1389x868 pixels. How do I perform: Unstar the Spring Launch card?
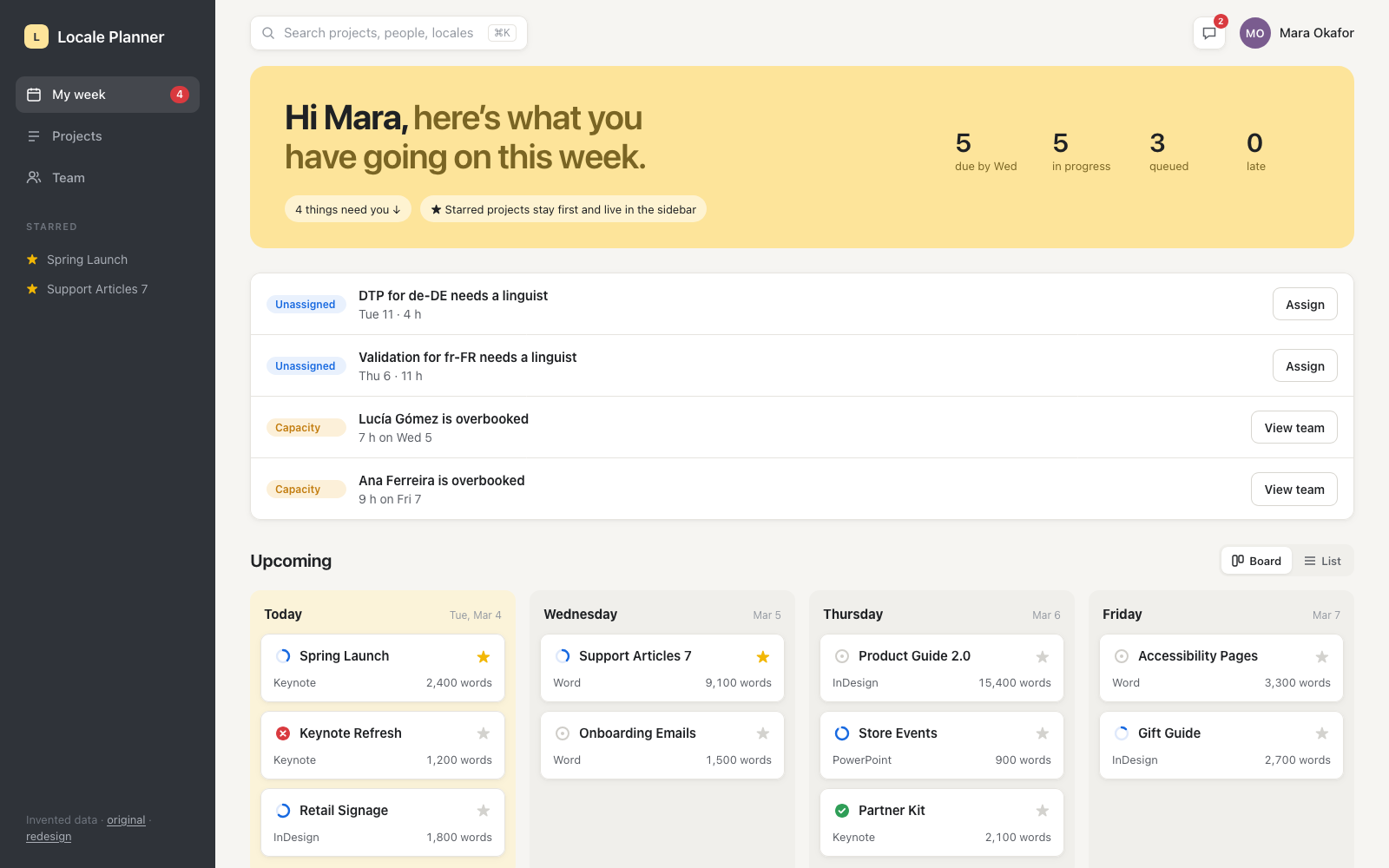click(x=484, y=657)
